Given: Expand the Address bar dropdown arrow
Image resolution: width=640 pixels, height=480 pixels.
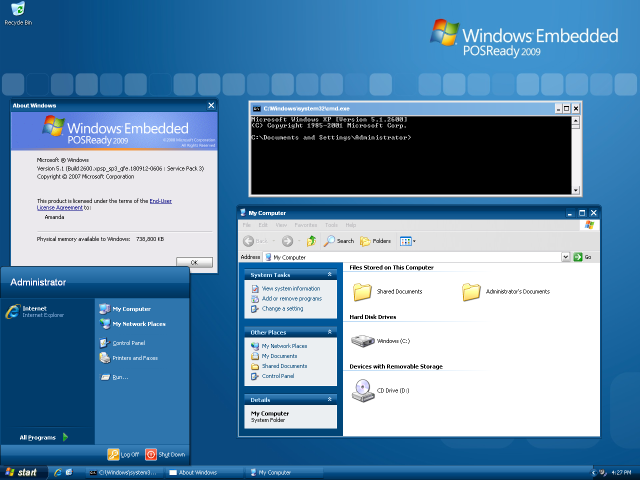Looking at the screenshot, I should 566,257.
